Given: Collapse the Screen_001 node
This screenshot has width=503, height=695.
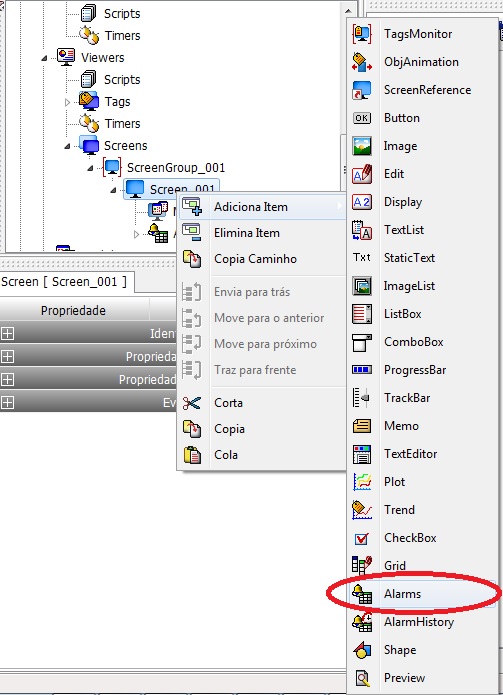Looking at the screenshot, I should pos(113,190).
